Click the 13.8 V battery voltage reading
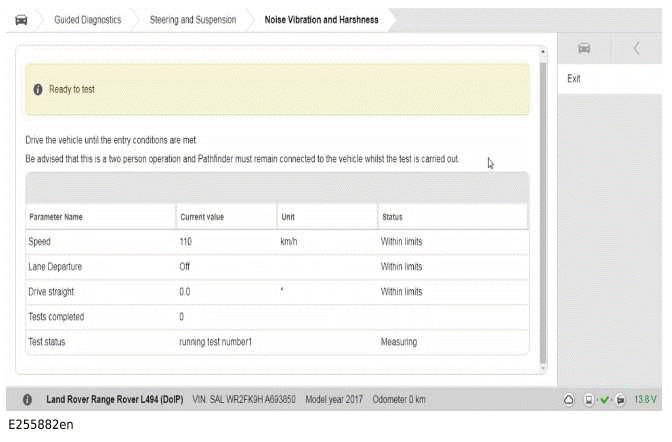This screenshot has width=672, height=442. (x=645, y=400)
